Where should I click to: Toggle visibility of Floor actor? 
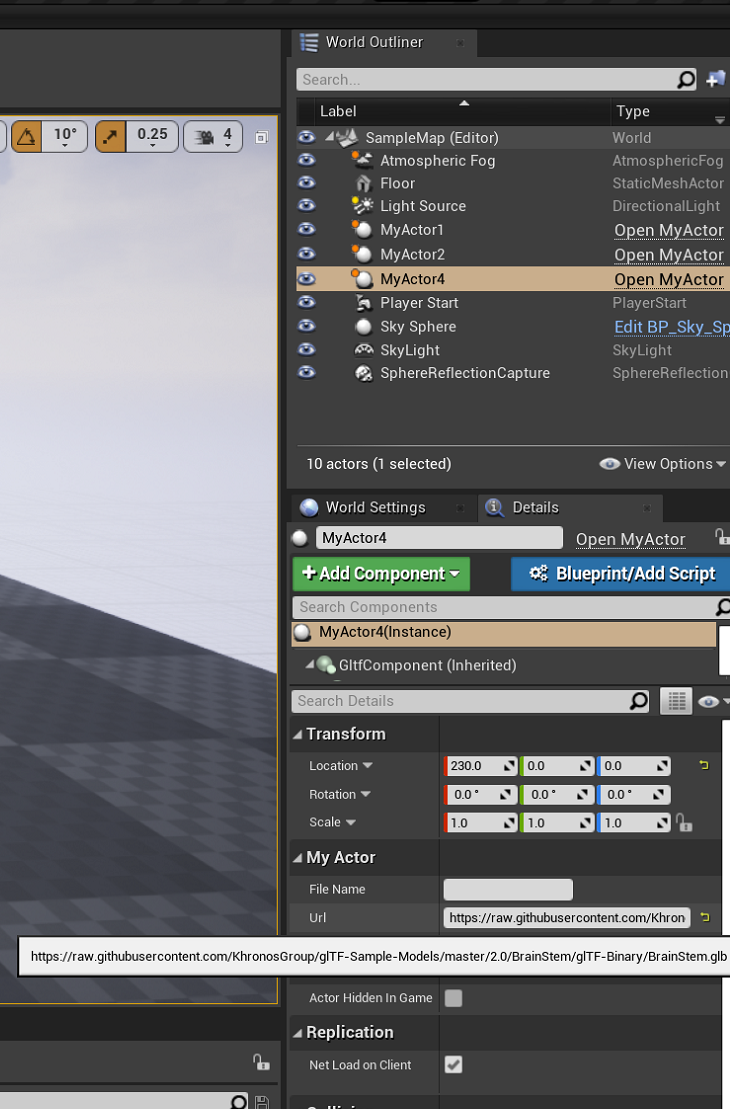306,183
